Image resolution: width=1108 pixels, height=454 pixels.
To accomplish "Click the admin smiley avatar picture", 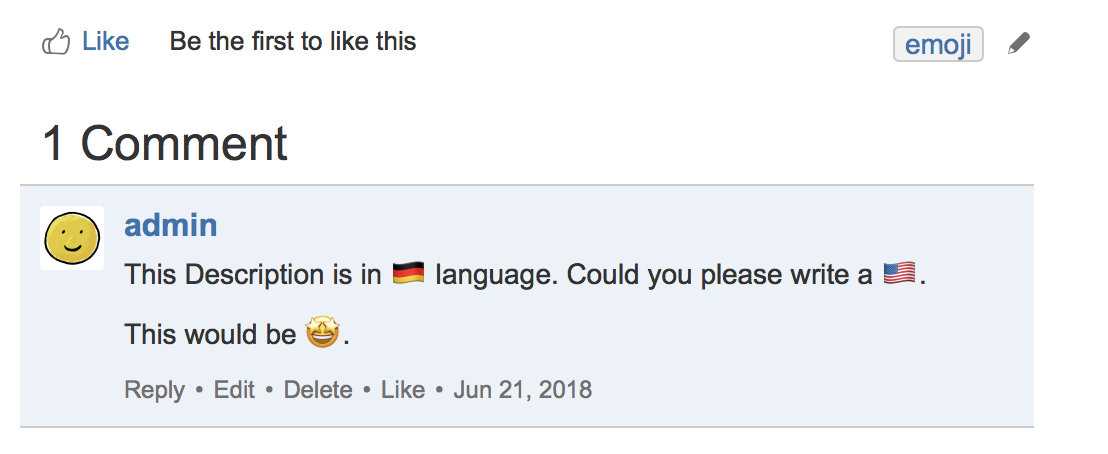I will pyautogui.click(x=72, y=238).
